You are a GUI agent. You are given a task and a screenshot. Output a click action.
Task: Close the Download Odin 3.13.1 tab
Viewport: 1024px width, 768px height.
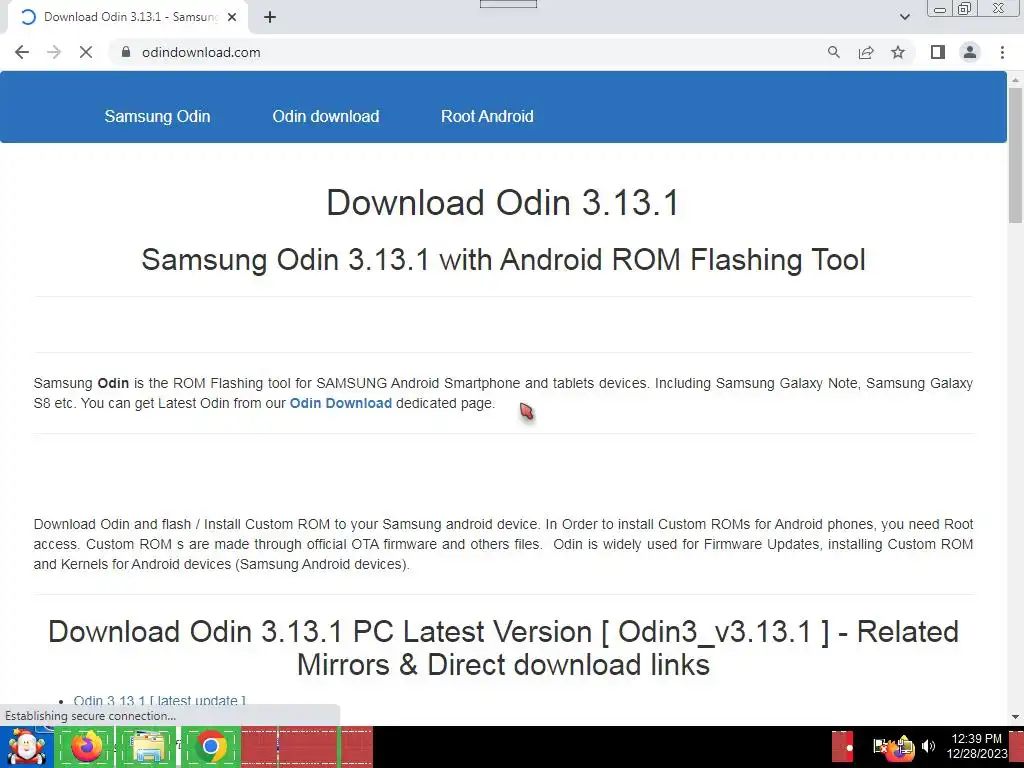(x=232, y=18)
